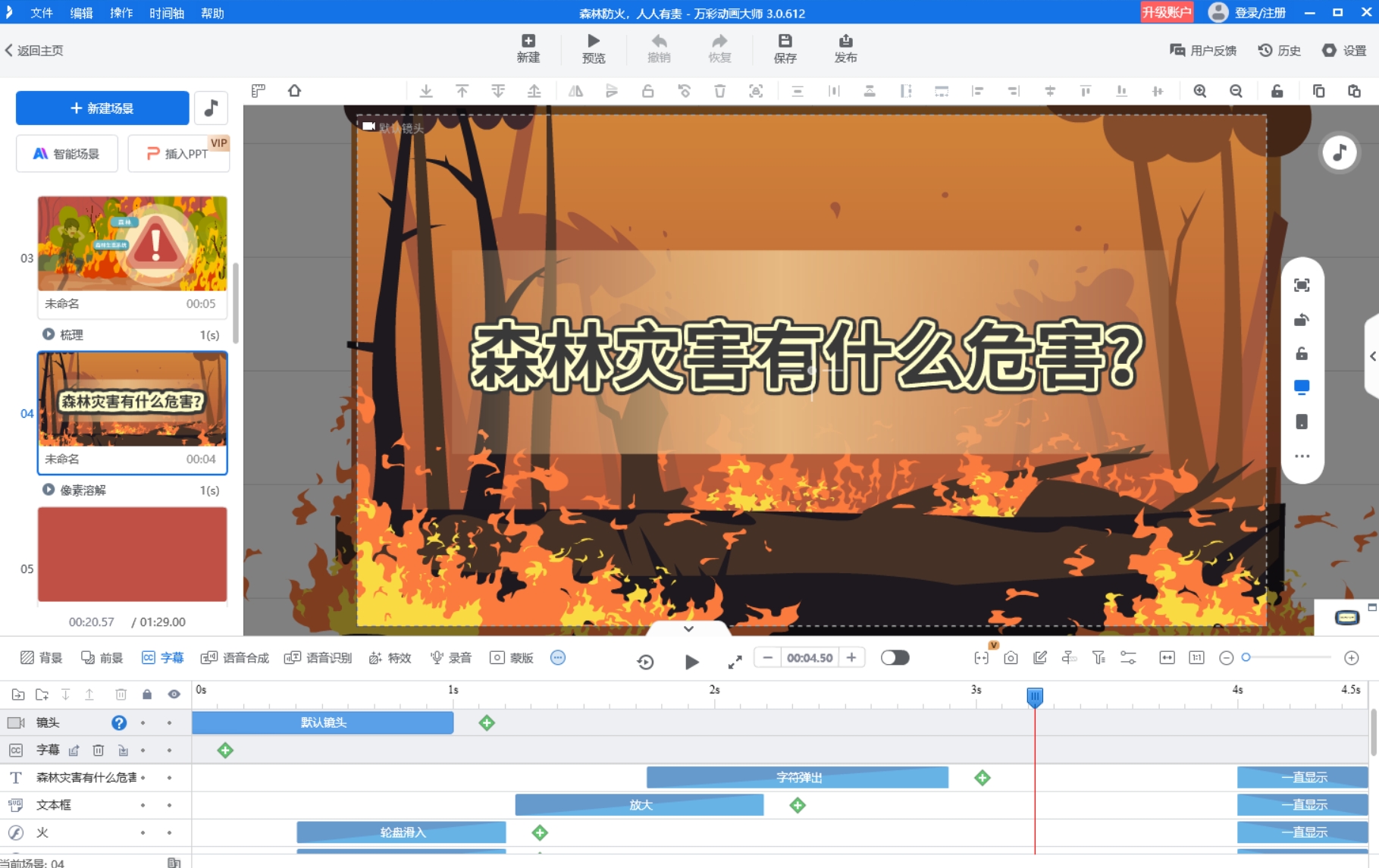Click the flip horizontal icon

tap(576, 91)
